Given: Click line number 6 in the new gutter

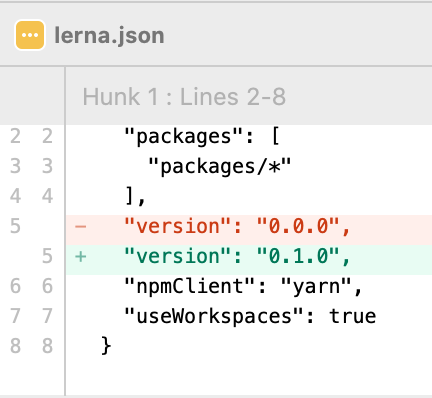Looking at the screenshot, I should tap(47, 286).
